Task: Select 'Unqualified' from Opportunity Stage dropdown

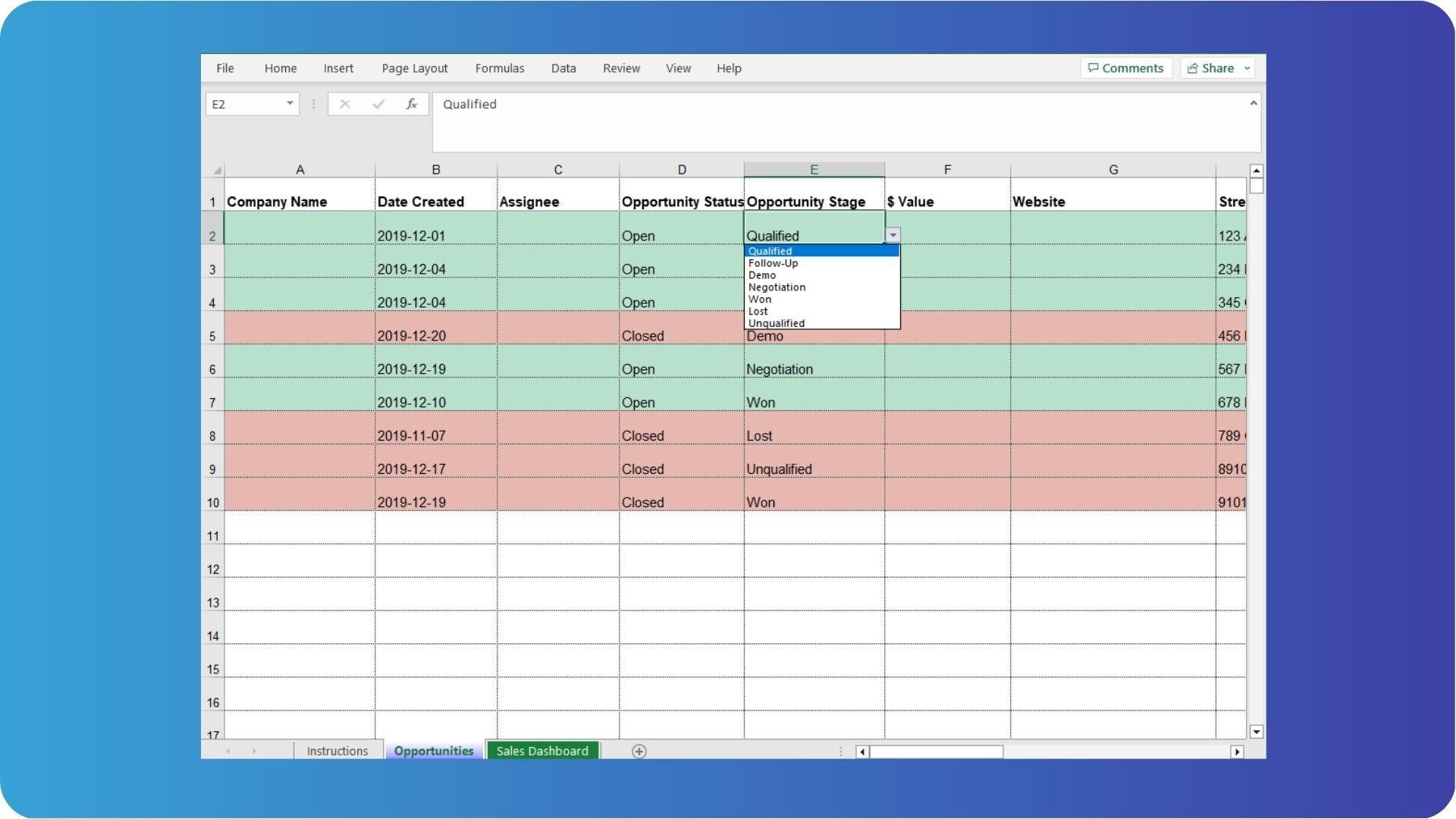Action: pos(778,323)
